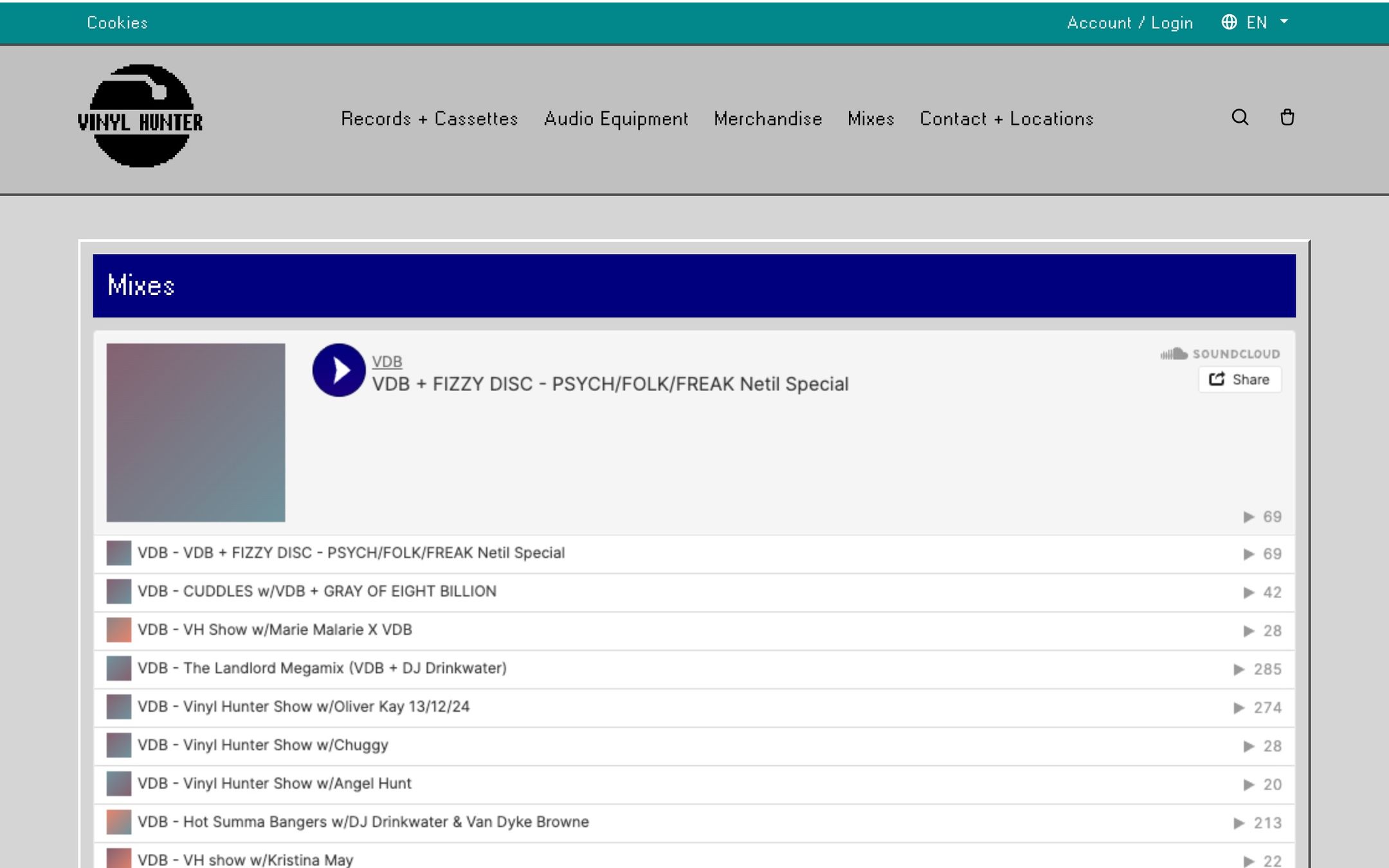This screenshot has height=868, width=1389.
Task: Open Contact + Locations page
Action: [x=1006, y=119]
